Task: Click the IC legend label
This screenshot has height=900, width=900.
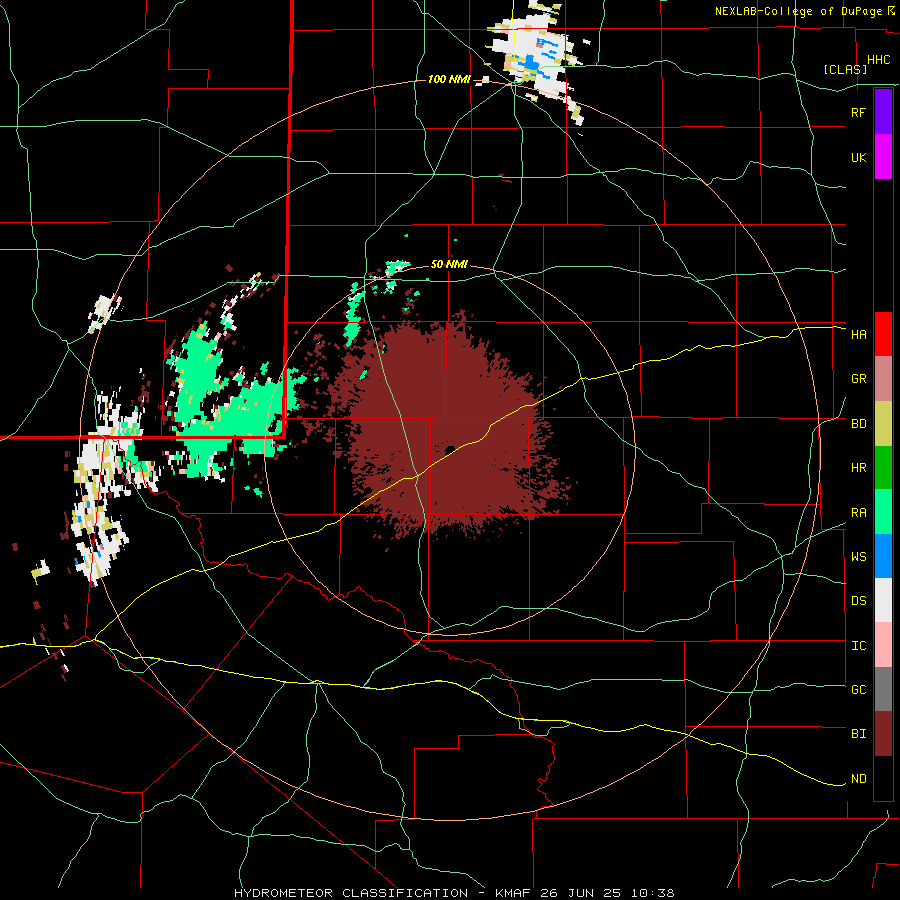Action: tap(858, 646)
